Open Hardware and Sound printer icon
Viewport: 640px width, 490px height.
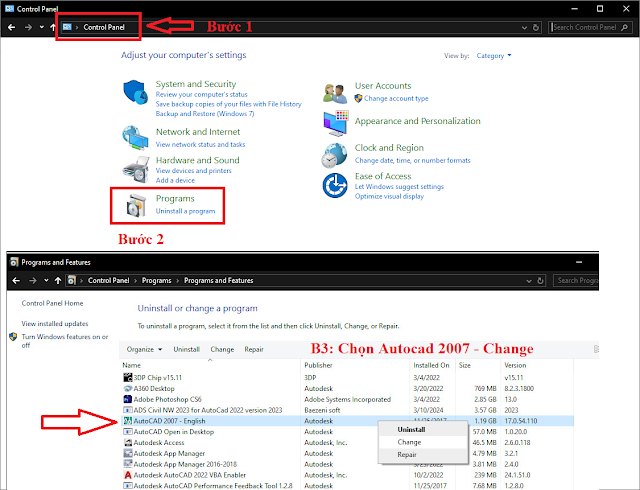tap(136, 169)
